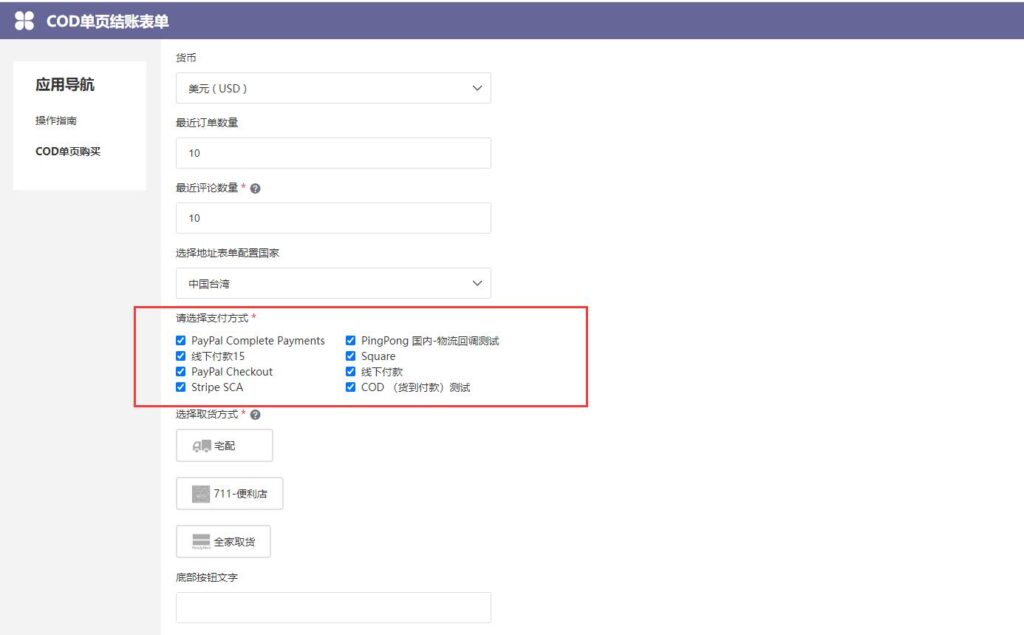The width and height of the screenshot is (1024, 635).
Task: Choose the 全家取货 pickup option
Action: click(223, 542)
